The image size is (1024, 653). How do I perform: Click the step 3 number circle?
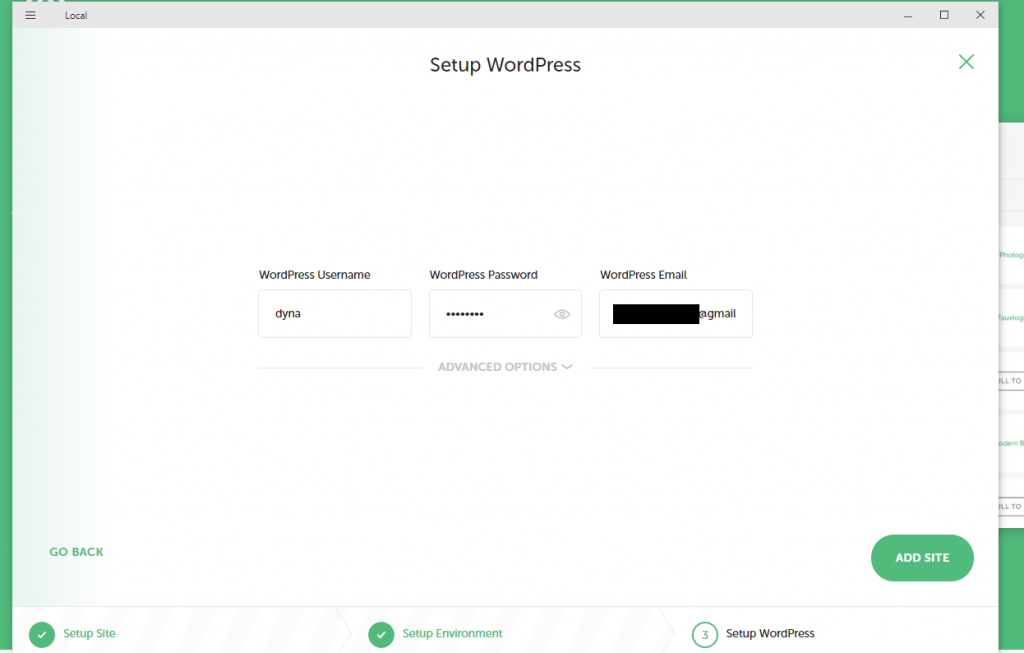coord(705,634)
